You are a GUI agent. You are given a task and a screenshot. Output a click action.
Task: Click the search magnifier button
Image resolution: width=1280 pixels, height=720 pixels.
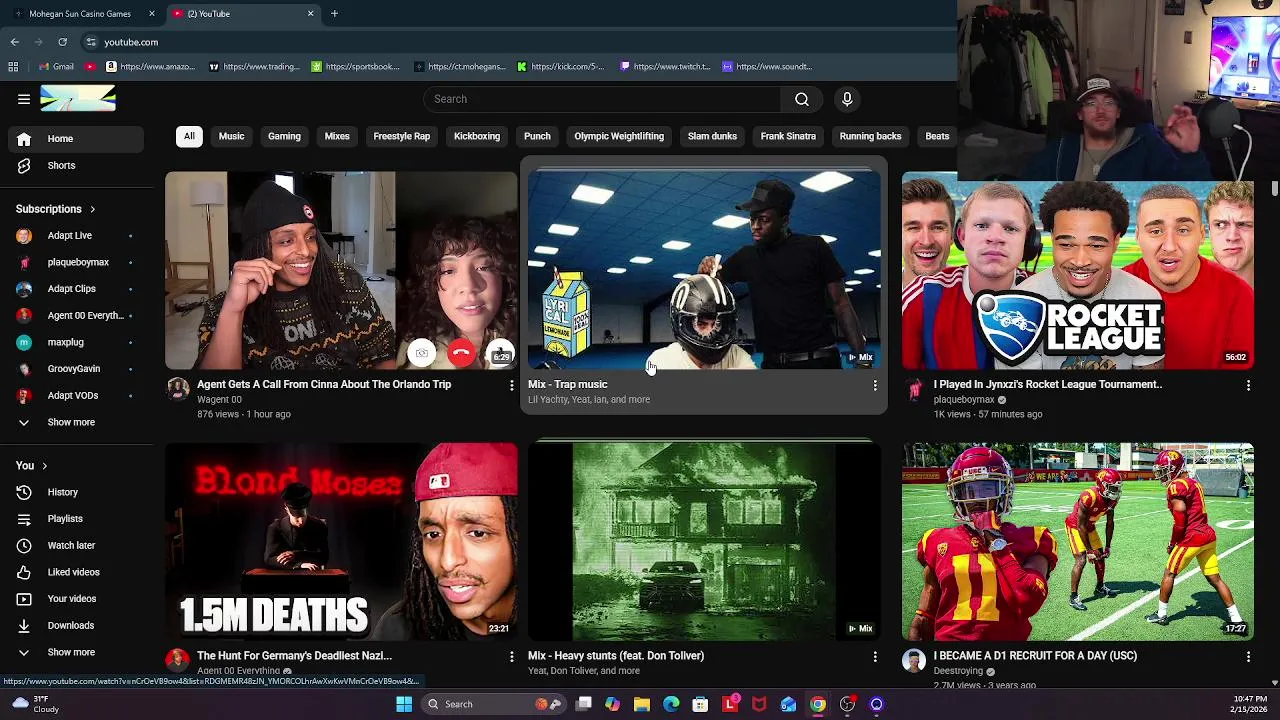click(802, 99)
